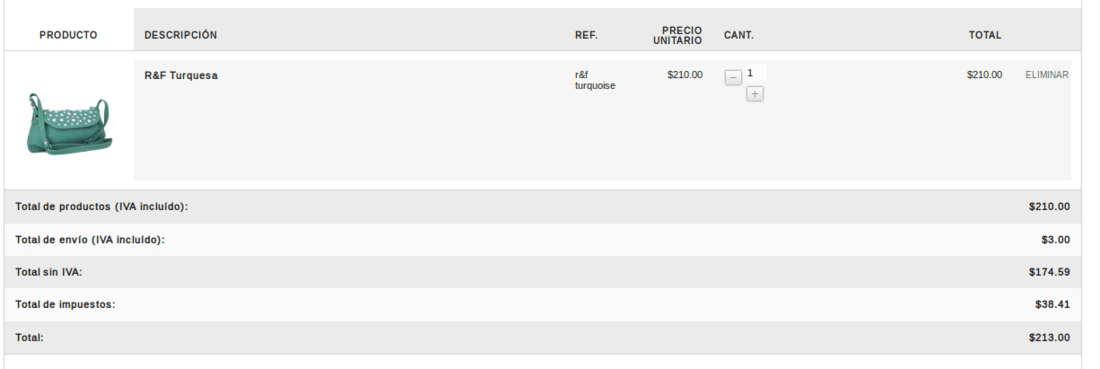This screenshot has width=1100, height=369.
Task: Remove the item via the ELIMINAR link
Action: tap(1047, 74)
